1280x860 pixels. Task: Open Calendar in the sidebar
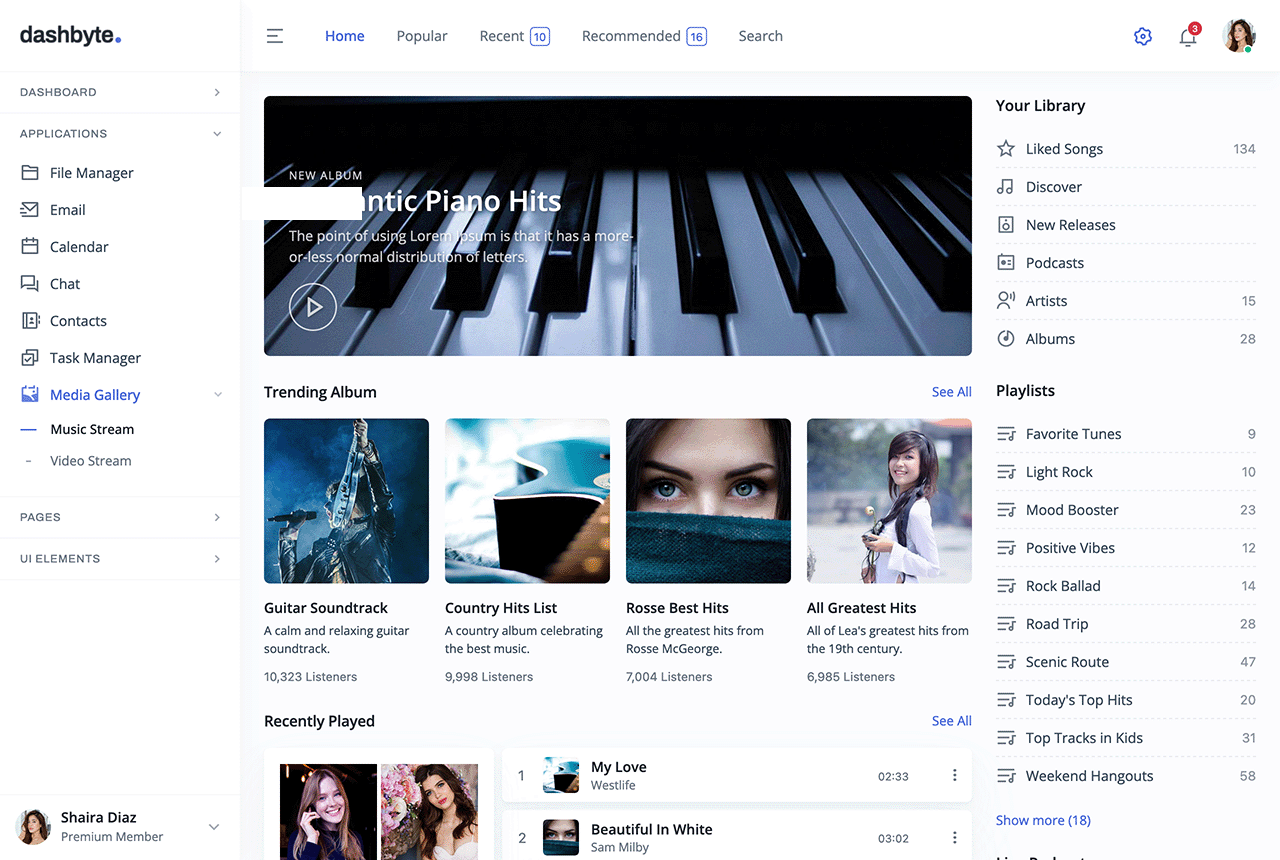(79, 247)
